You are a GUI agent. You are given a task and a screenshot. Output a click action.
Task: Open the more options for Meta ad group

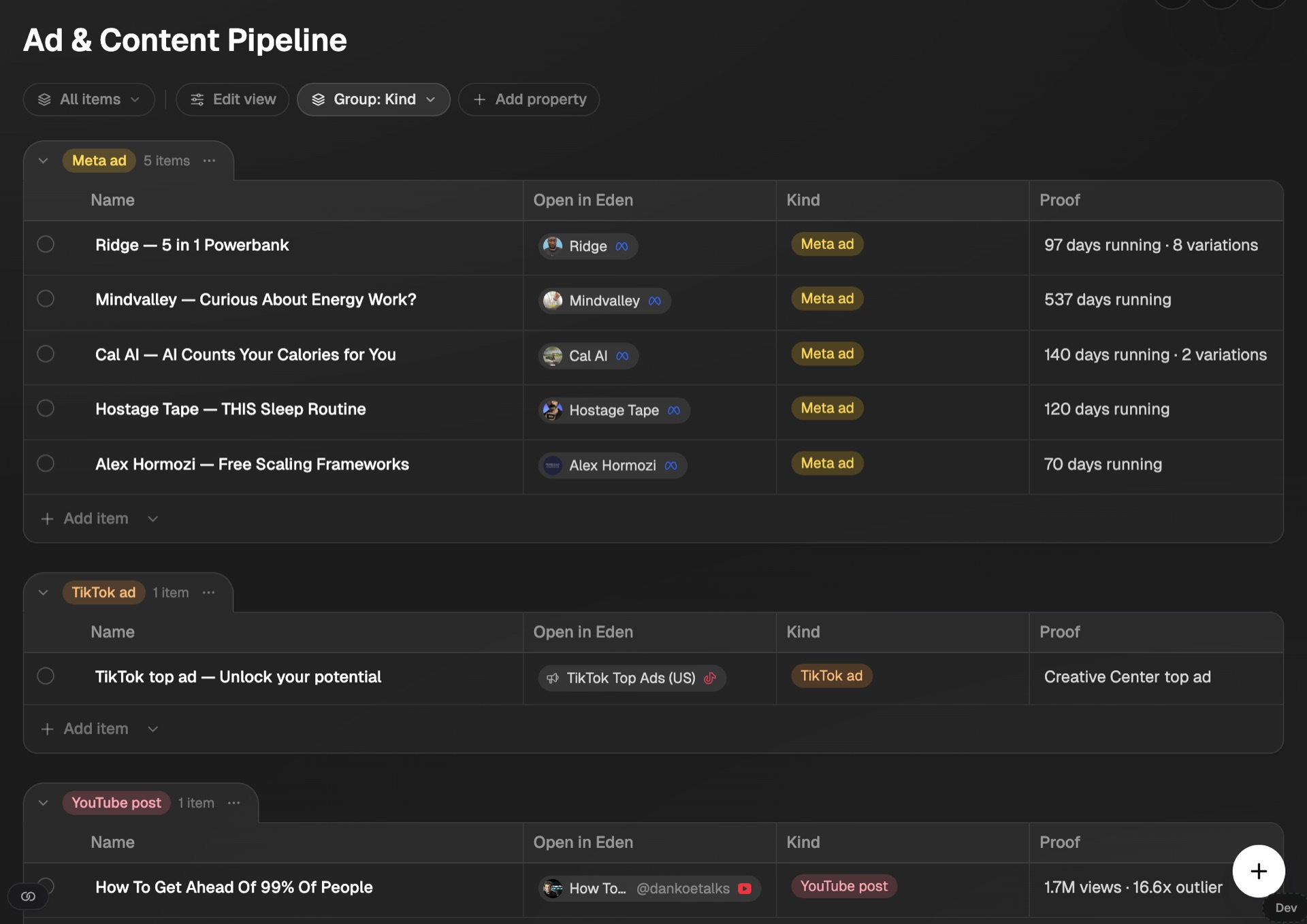tap(209, 161)
